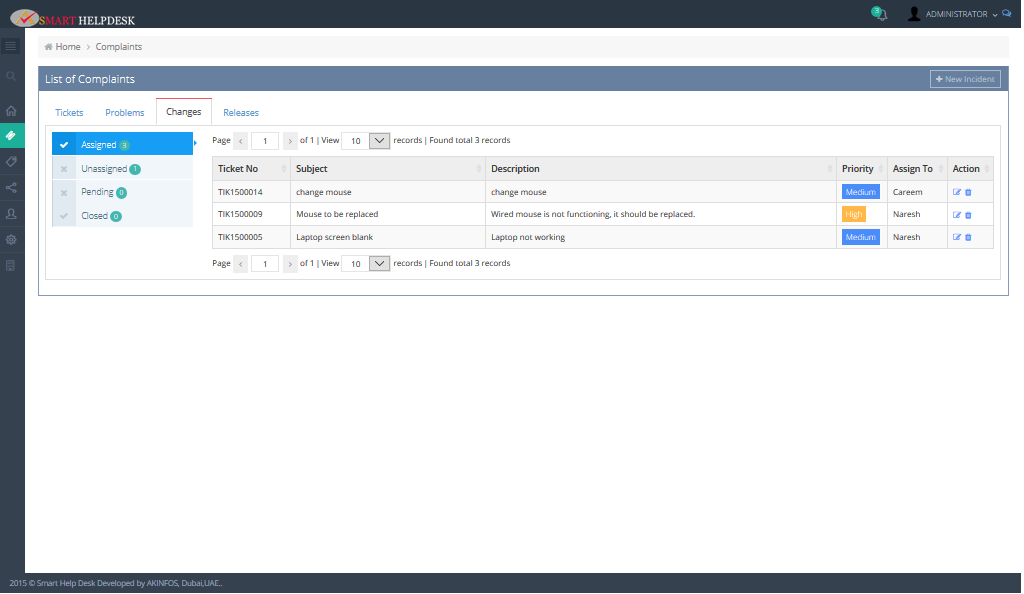The image size is (1024, 594).
Task: Edit ticket TIK1500014 using the pencil icon
Action: click(x=957, y=192)
